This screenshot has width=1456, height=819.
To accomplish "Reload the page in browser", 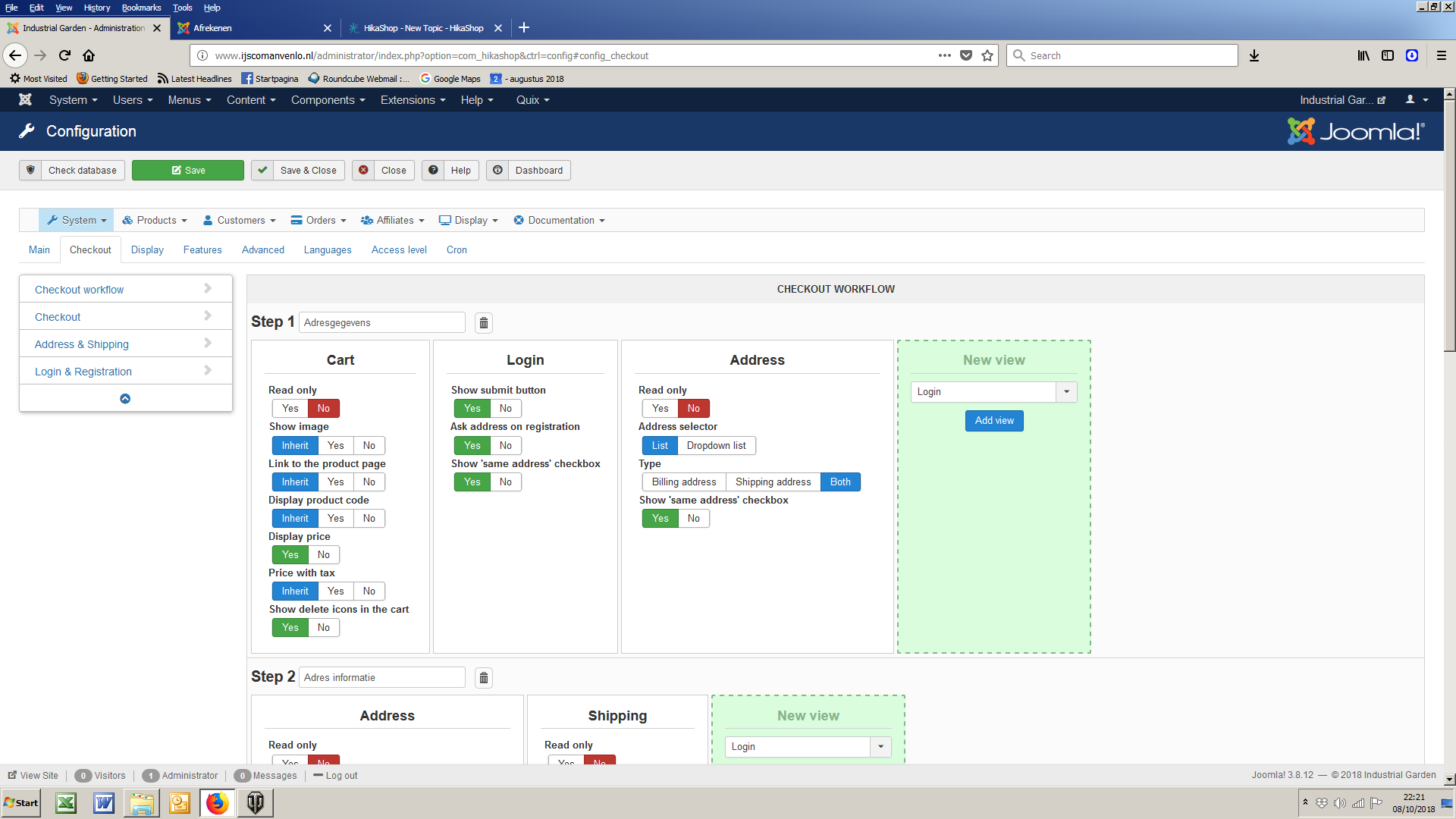I will [x=64, y=55].
